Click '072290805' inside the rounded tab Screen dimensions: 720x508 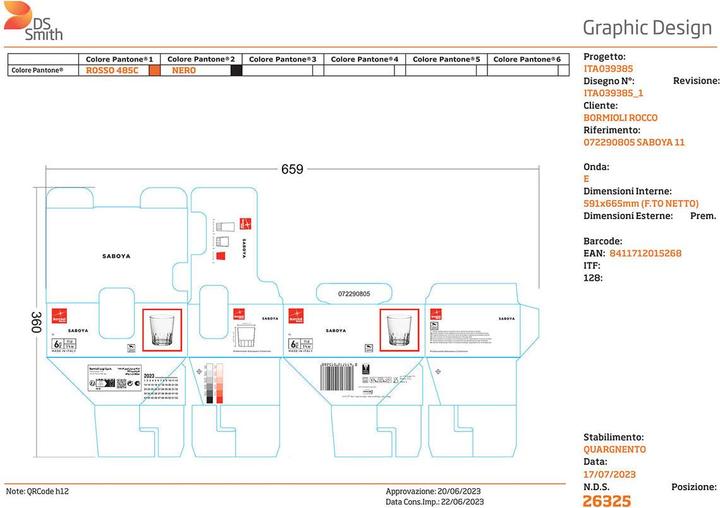[x=354, y=294]
